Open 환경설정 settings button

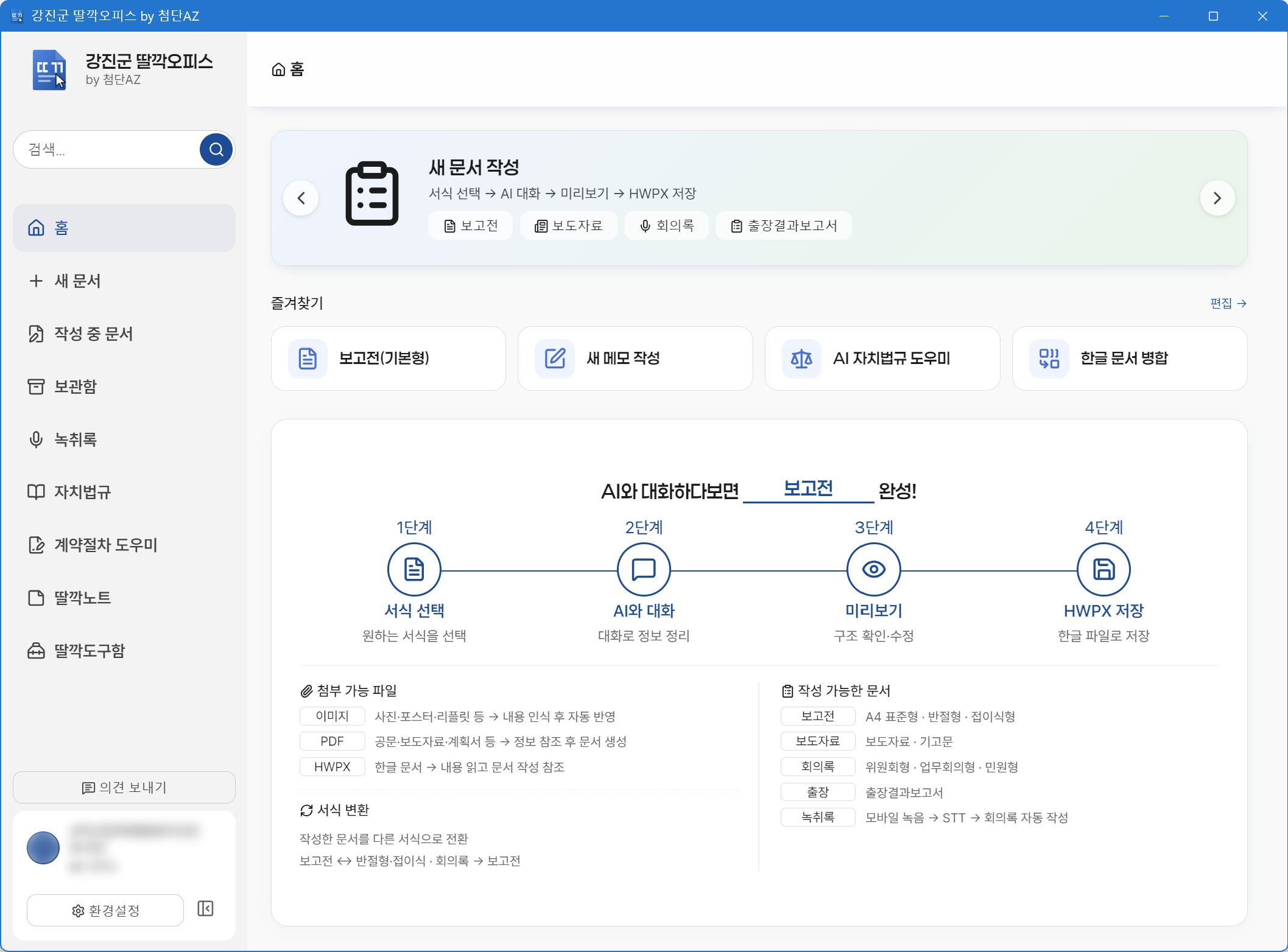pos(105,911)
